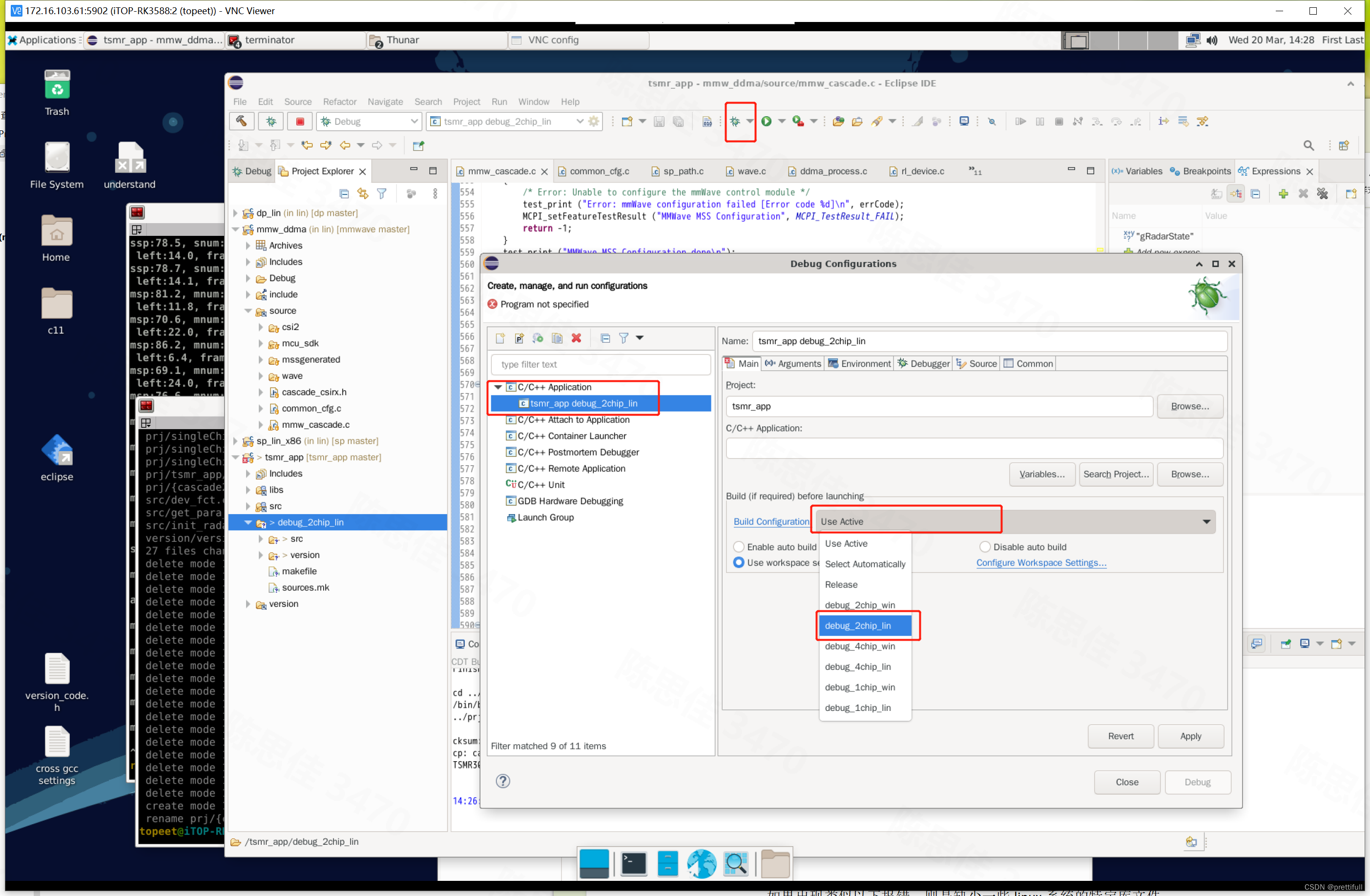Click the configuration Name input field

(990, 341)
